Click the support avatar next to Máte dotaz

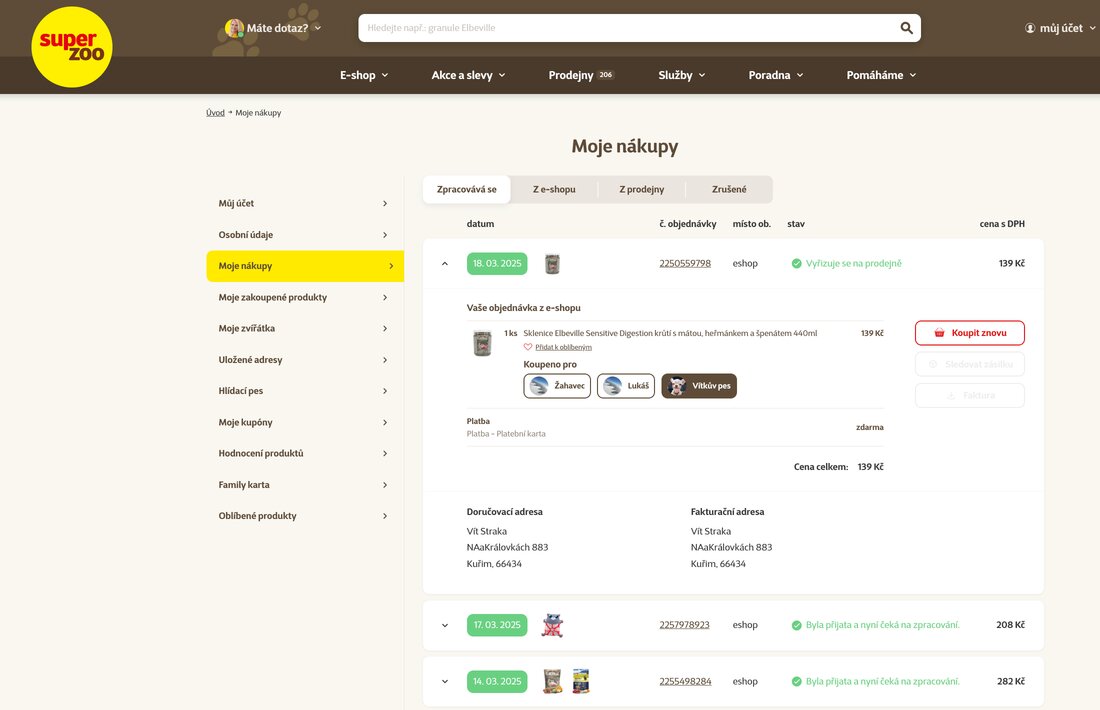pyautogui.click(x=234, y=28)
